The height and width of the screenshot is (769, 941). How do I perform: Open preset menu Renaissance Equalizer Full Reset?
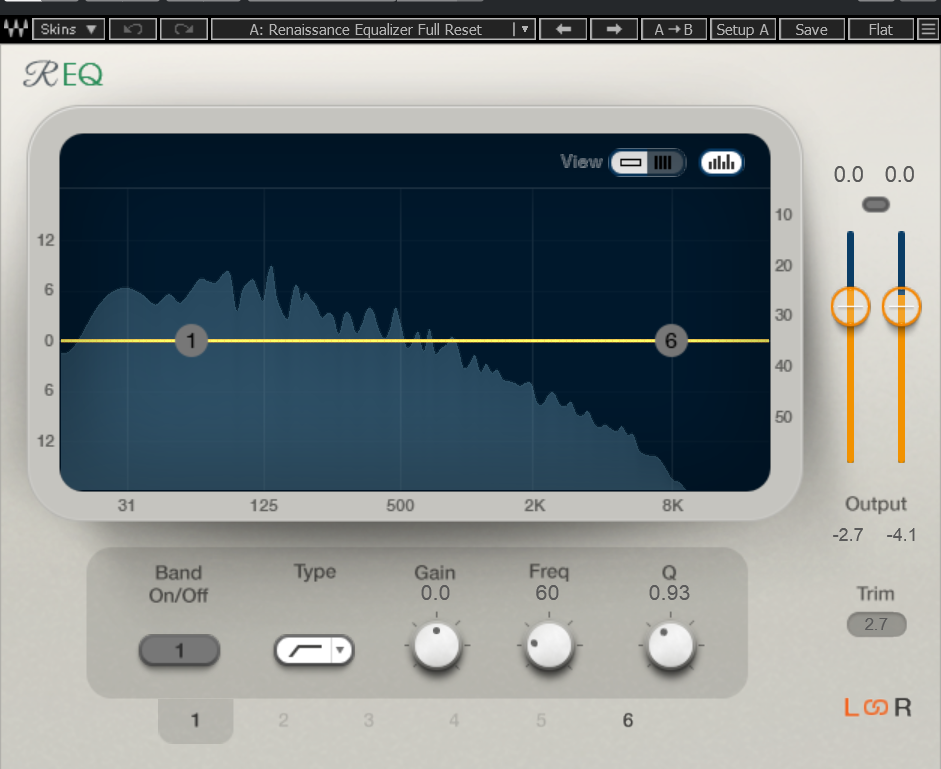point(365,29)
